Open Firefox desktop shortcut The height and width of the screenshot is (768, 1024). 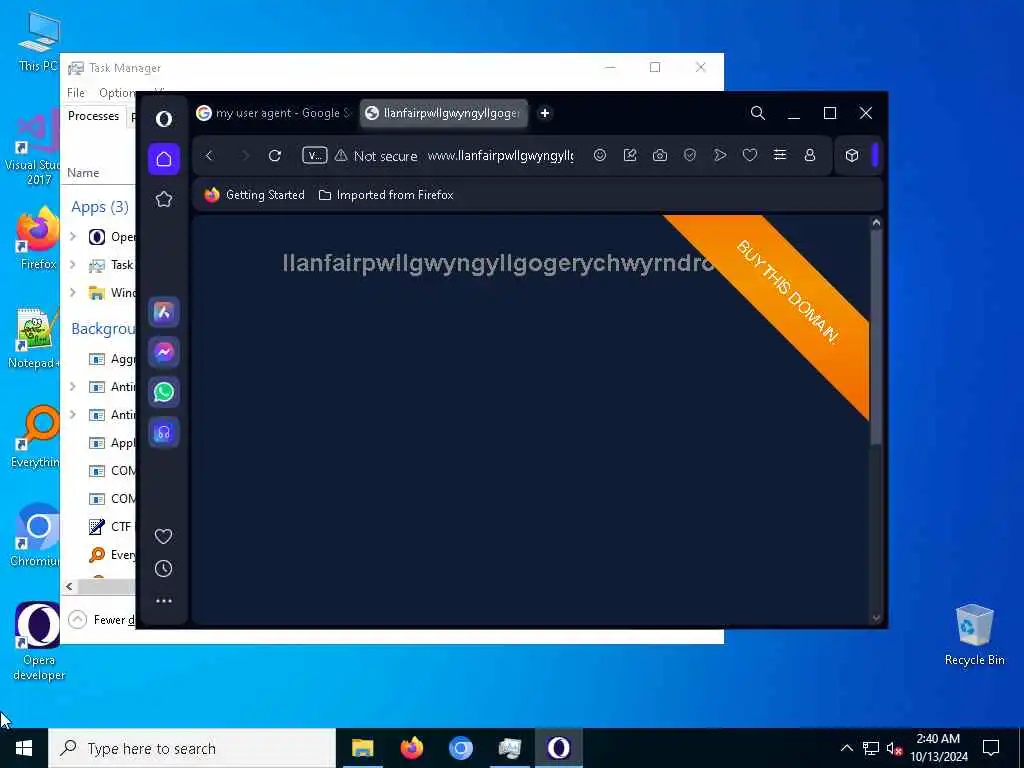tap(38, 238)
